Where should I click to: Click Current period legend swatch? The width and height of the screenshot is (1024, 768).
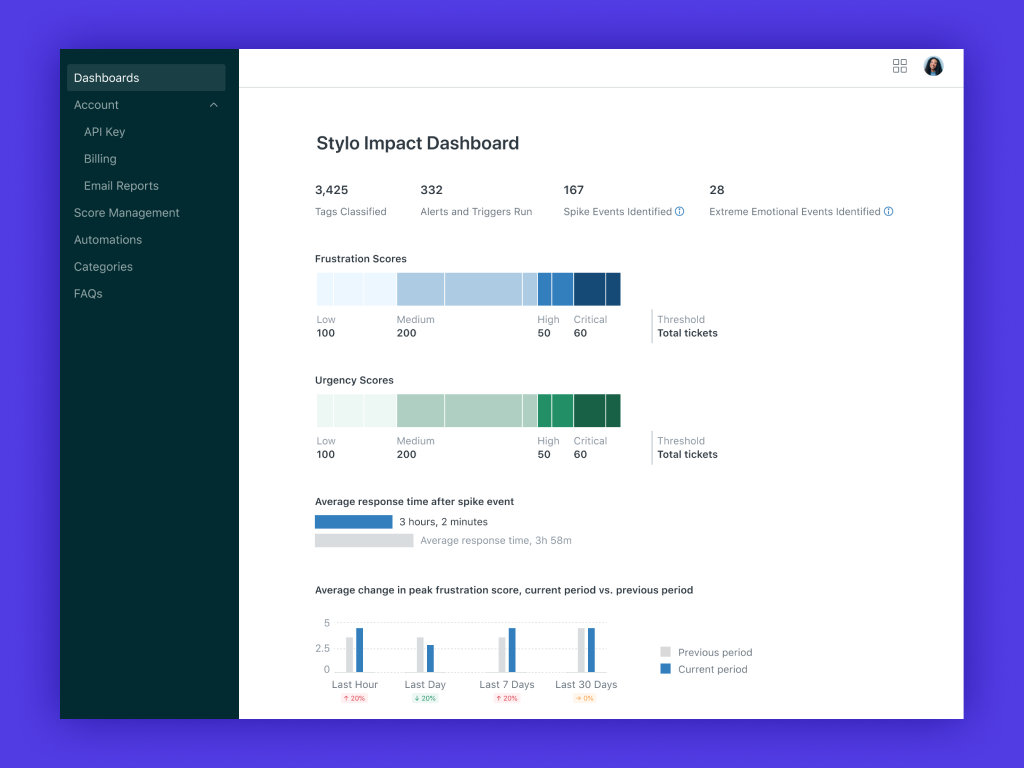tap(665, 669)
